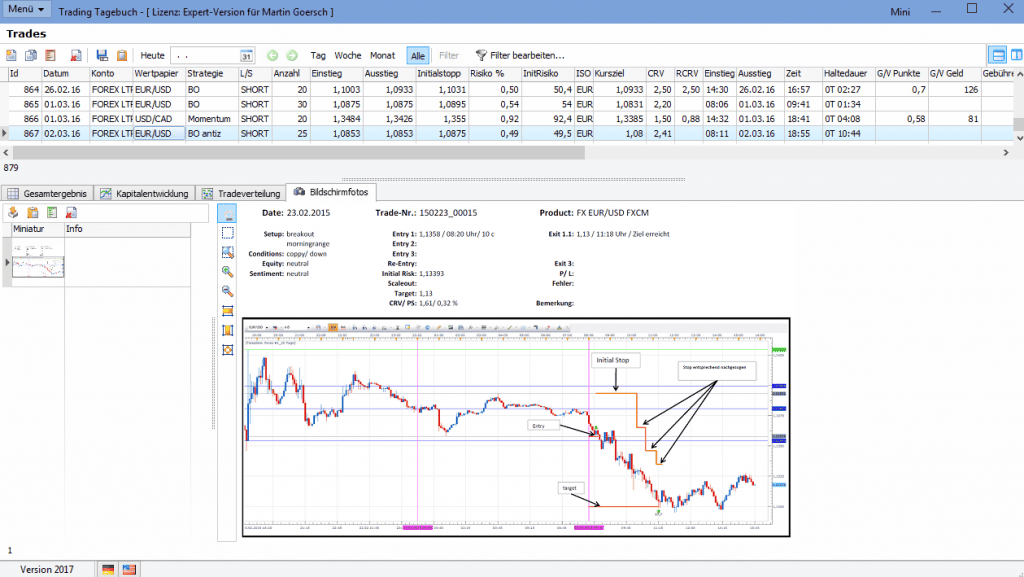Paste screenshot from clipboard icon

(33, 212)
